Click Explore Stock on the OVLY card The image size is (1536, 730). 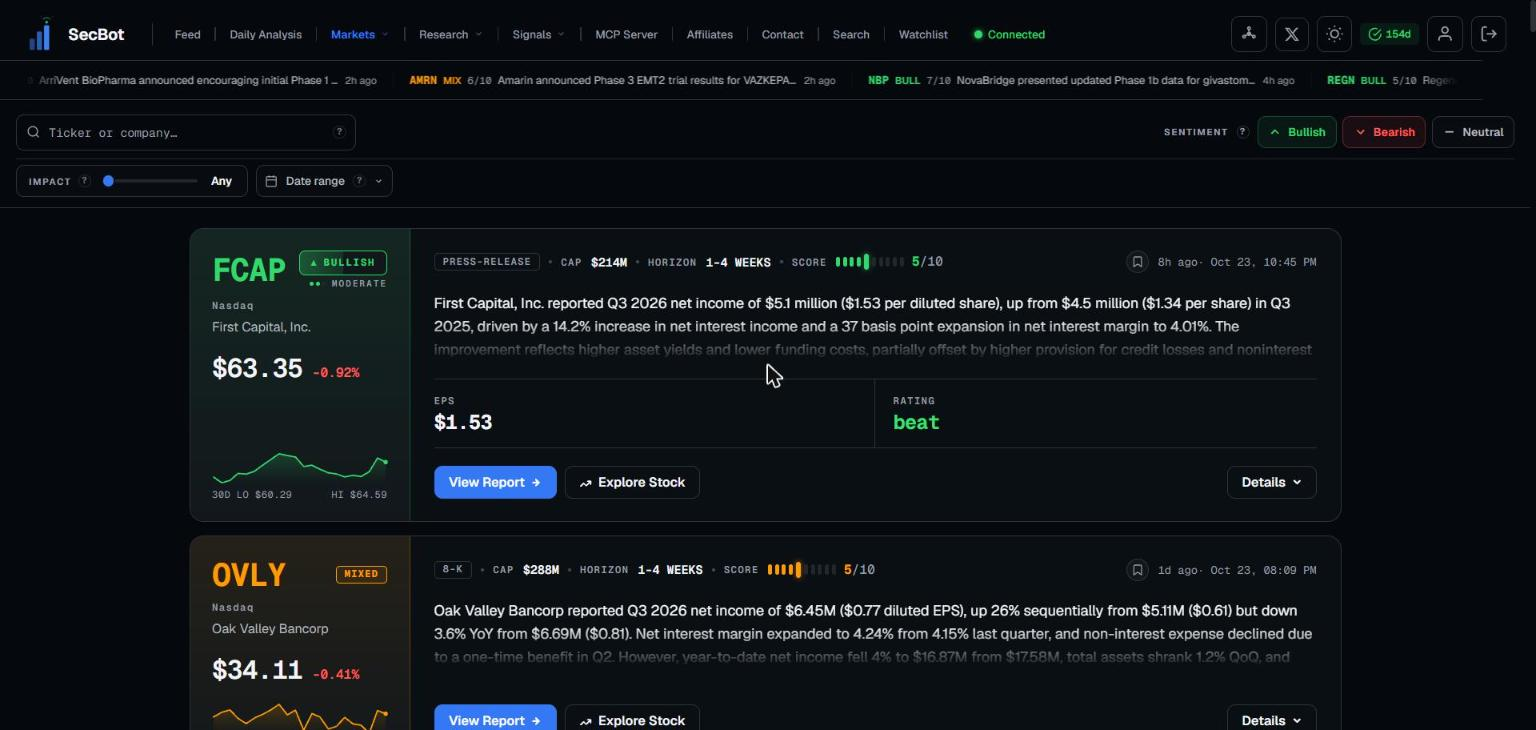632,719
